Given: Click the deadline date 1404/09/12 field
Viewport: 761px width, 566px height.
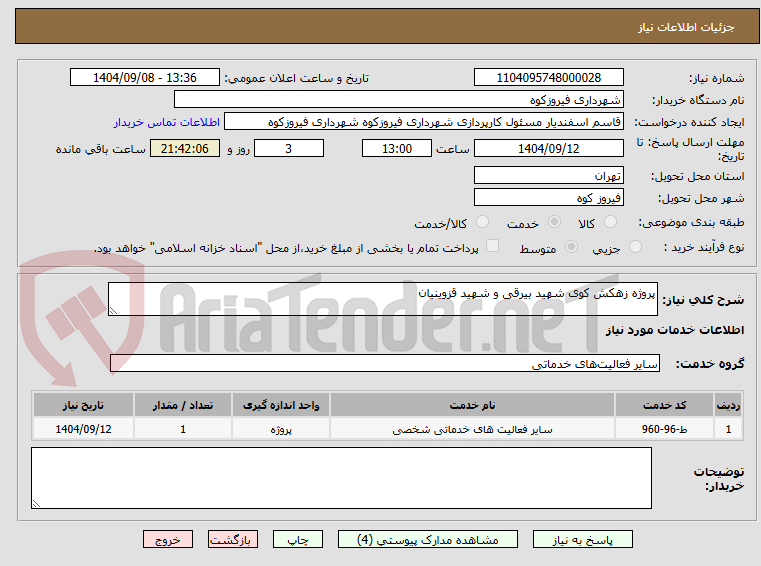Looking at the screenshot, I should tap(548, 148).
